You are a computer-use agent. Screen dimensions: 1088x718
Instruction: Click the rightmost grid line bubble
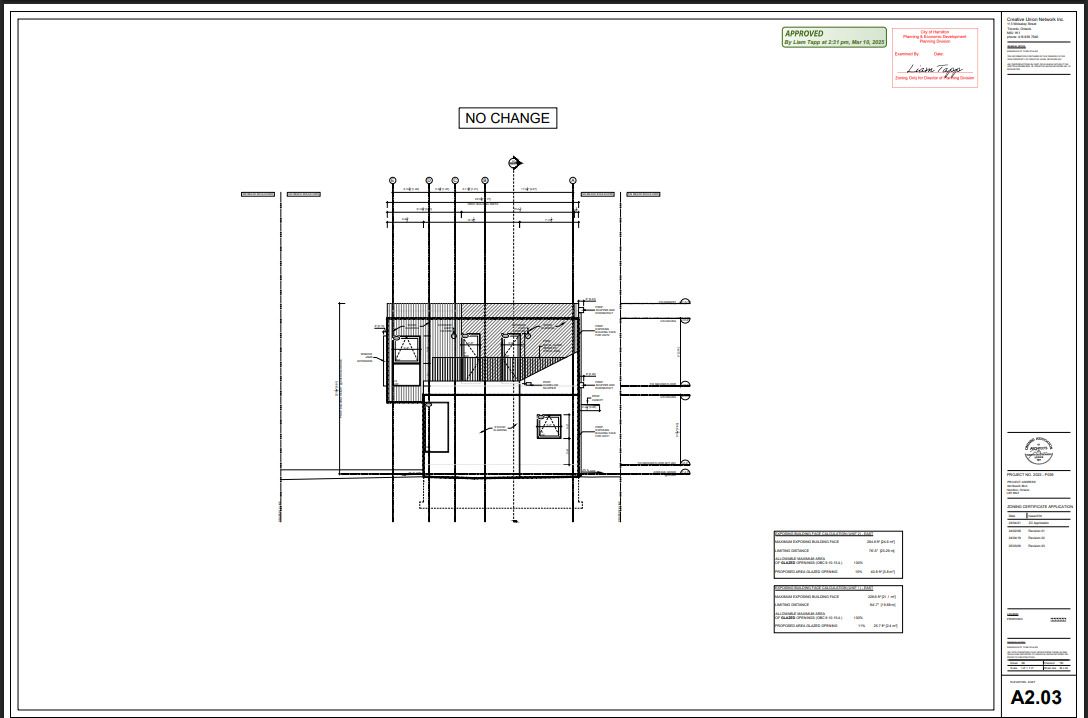[x=573, y=181]
